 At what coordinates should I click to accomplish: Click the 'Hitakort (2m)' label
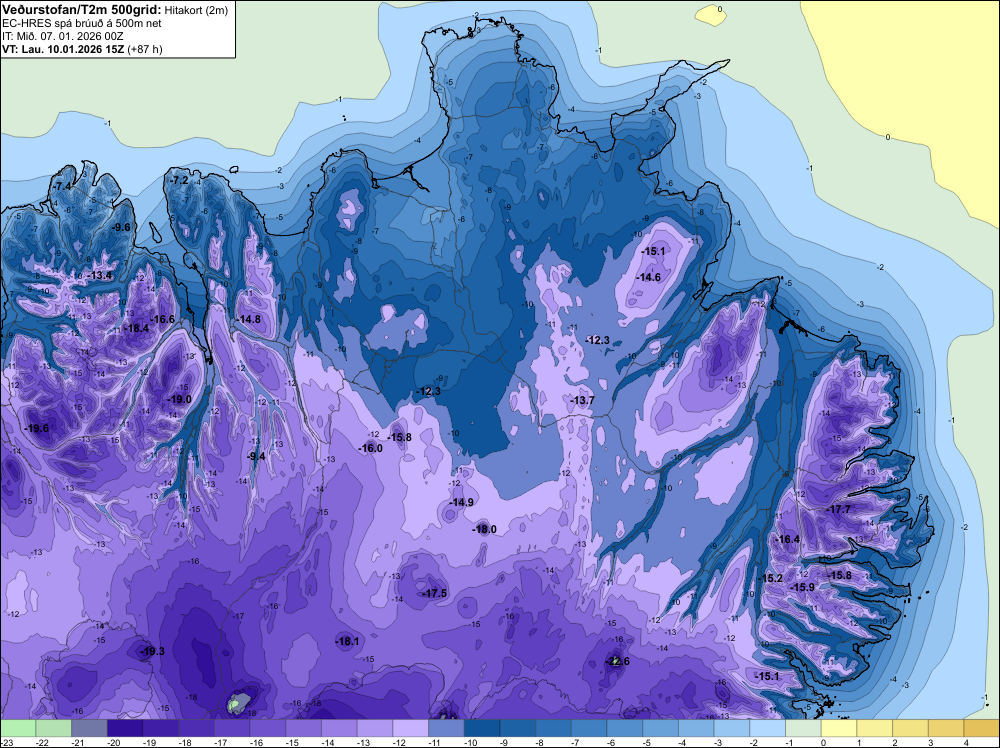click(196, 10)
